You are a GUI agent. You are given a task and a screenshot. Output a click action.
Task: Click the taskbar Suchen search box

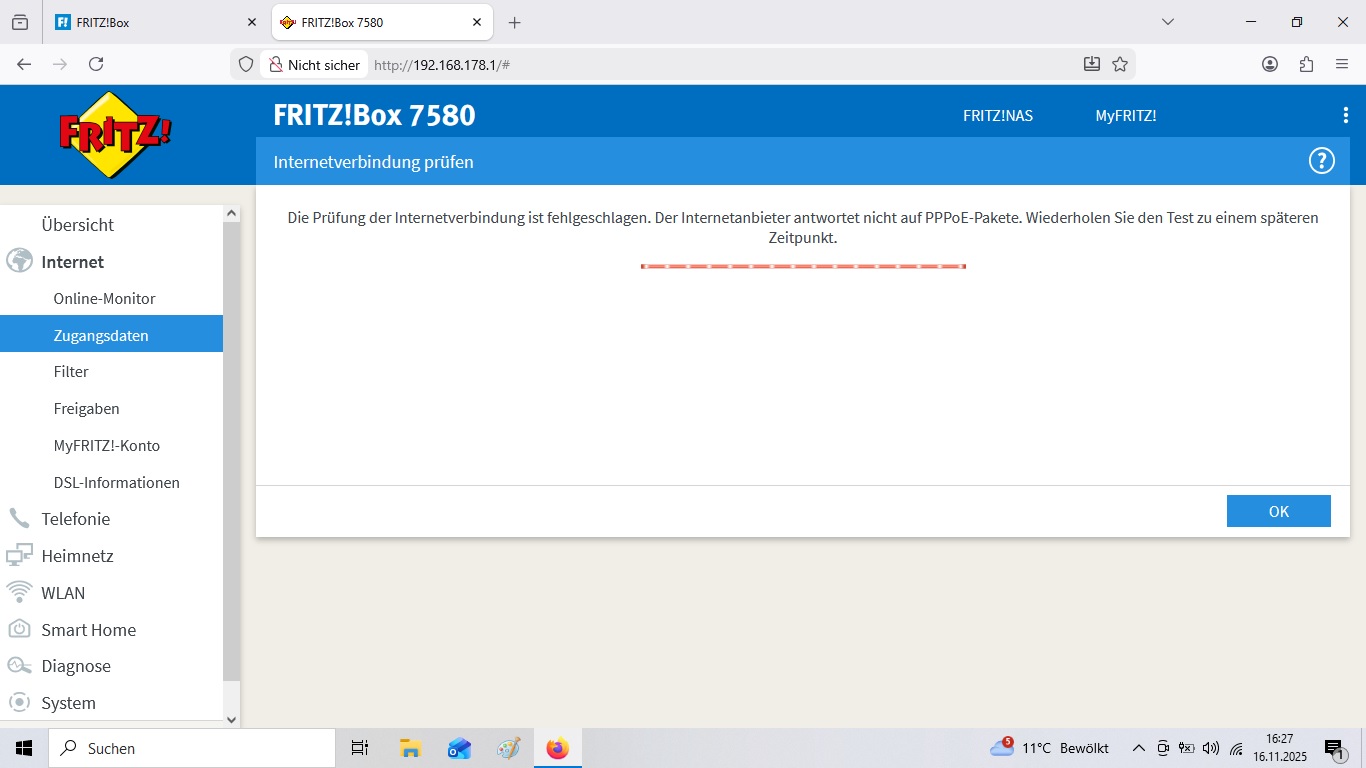191,748
